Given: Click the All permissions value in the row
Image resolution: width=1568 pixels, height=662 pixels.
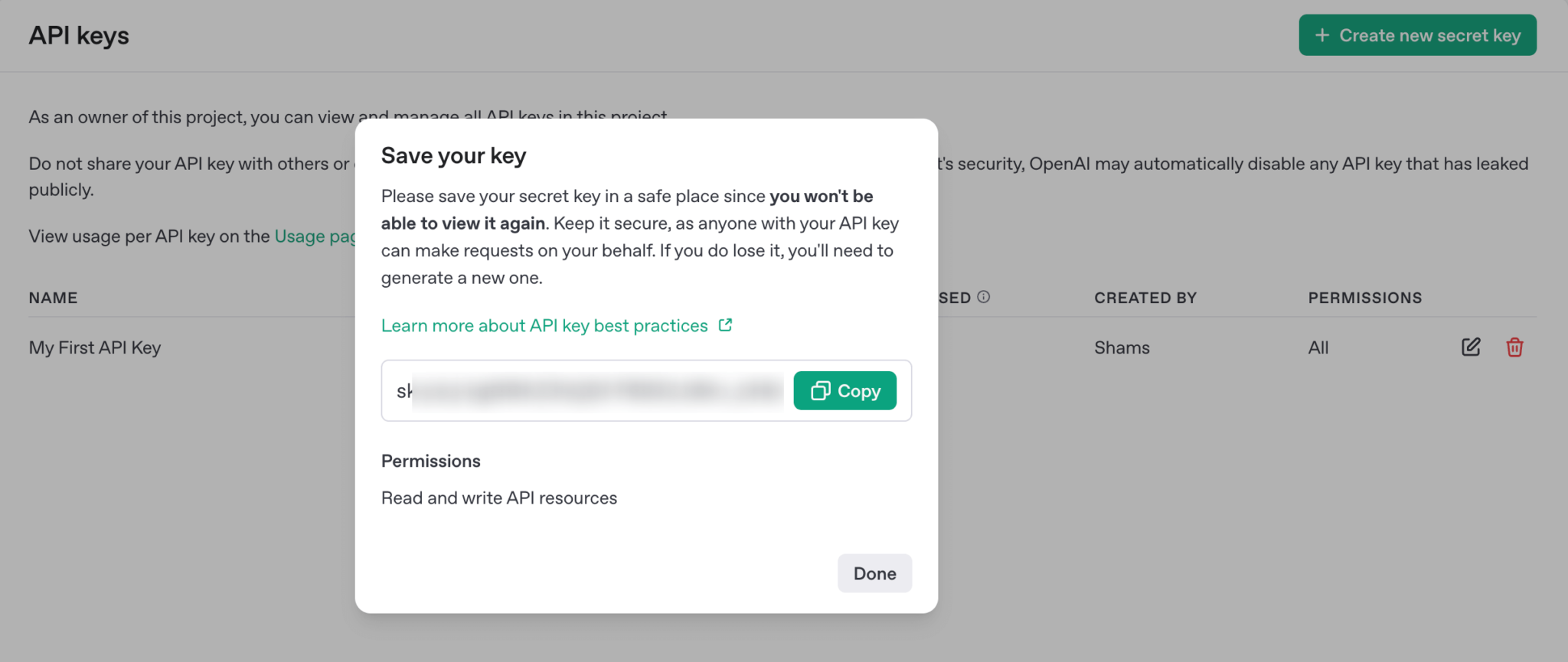Looking at the screenshot, I should (x=1318, y=347).
